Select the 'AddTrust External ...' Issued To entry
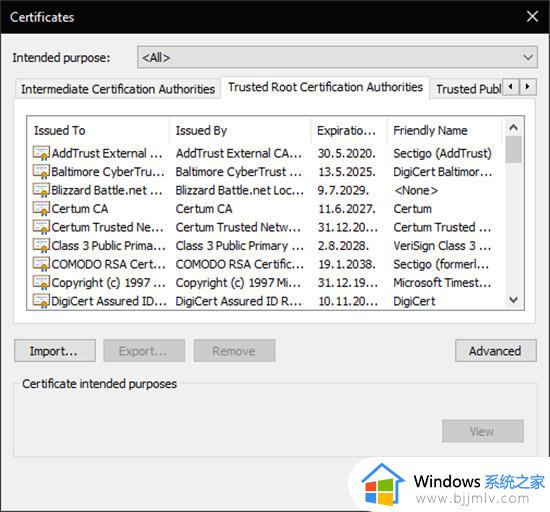Image resolution: width=550 pixels, height=512 pixels. pos(107,153)
